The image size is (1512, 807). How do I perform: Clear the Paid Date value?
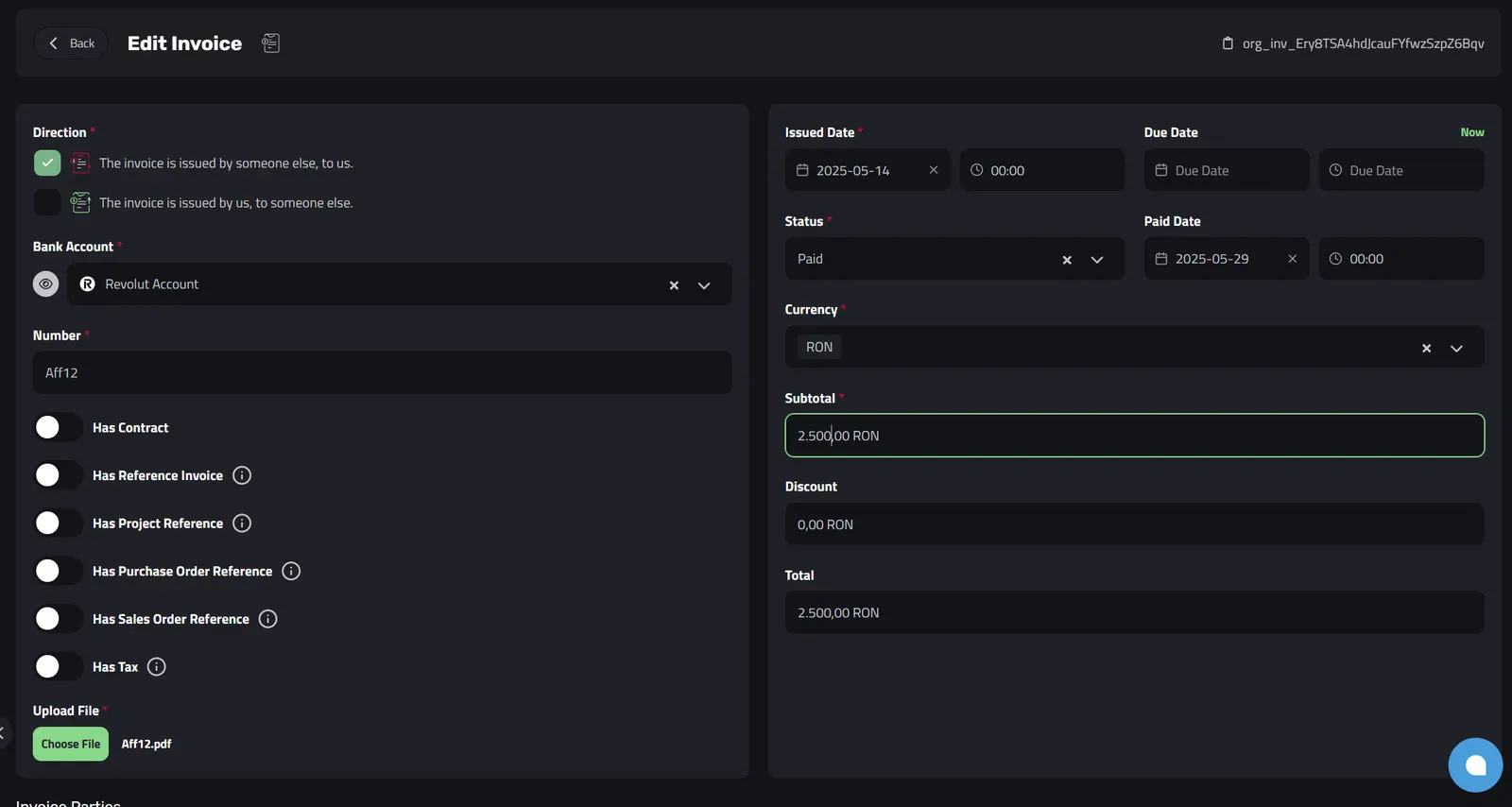pos(1293,259)
